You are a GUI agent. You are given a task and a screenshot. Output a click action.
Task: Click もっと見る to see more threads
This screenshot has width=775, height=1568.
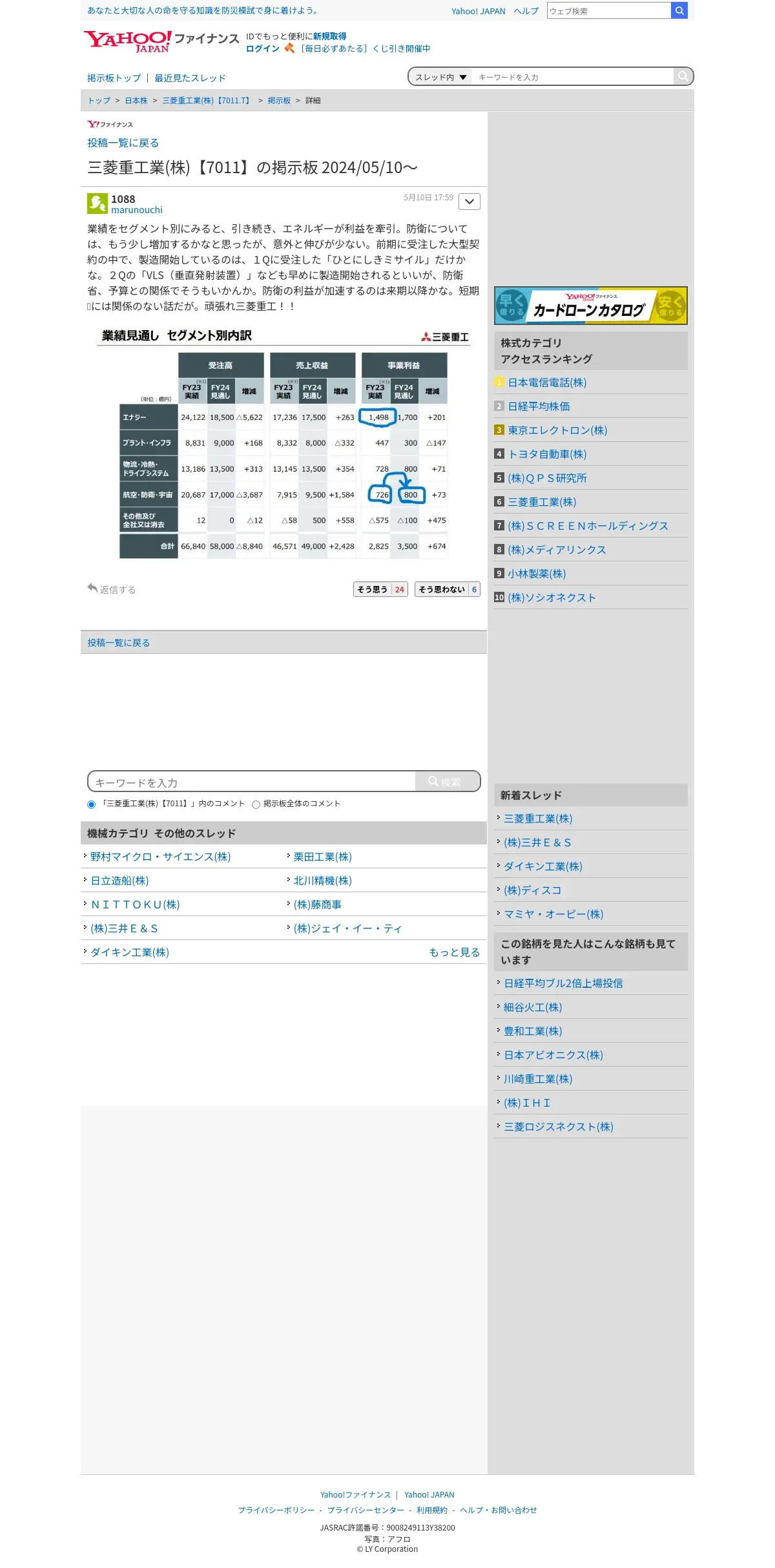(454, 952)
